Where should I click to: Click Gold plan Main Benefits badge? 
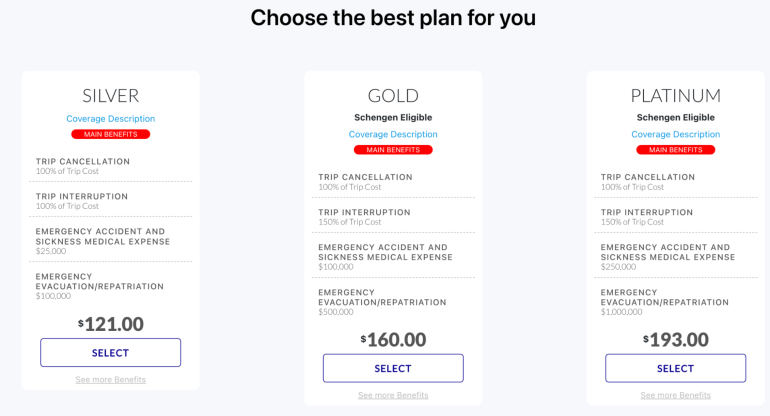[393, 150]
